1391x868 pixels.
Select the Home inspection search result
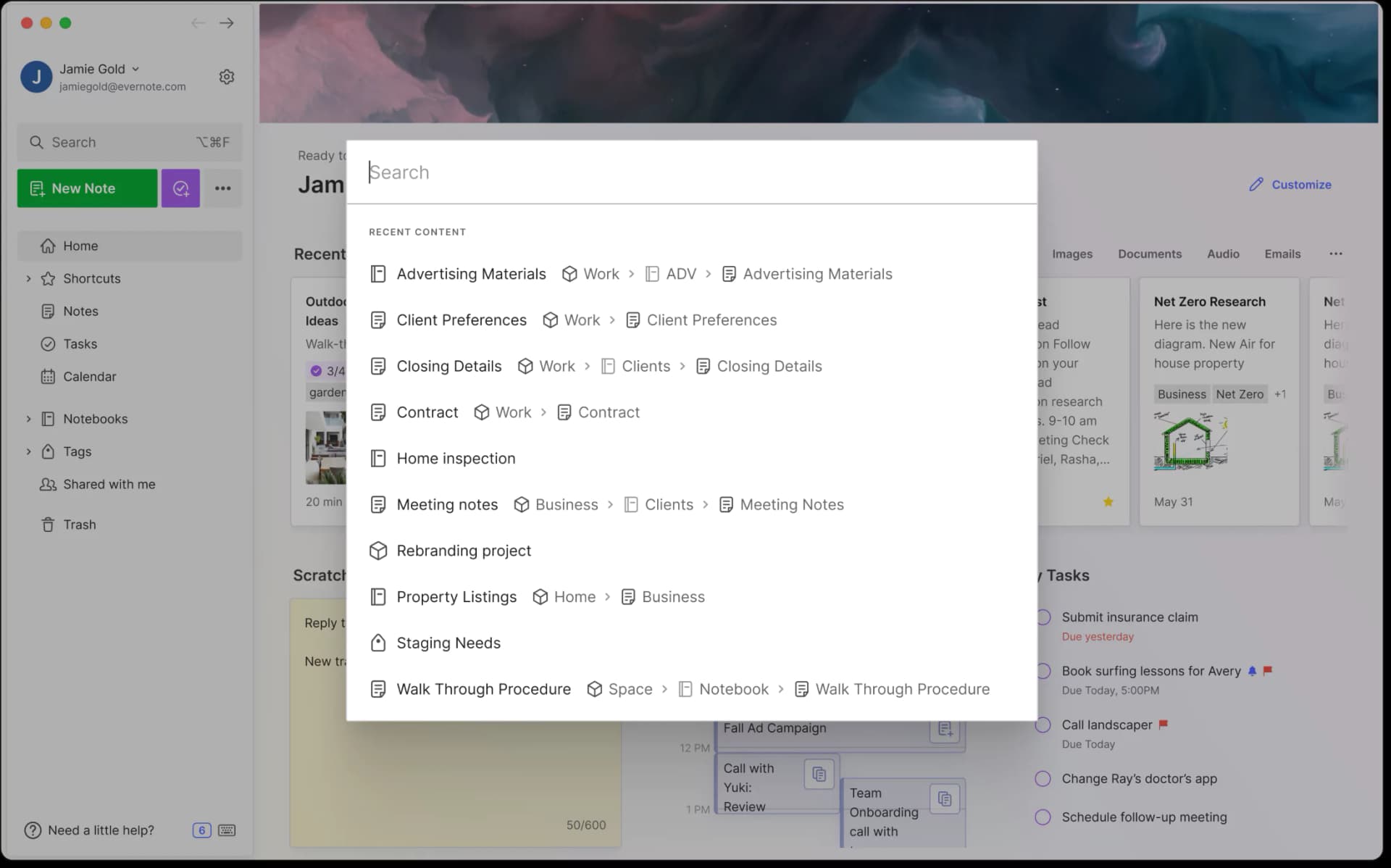456,458
